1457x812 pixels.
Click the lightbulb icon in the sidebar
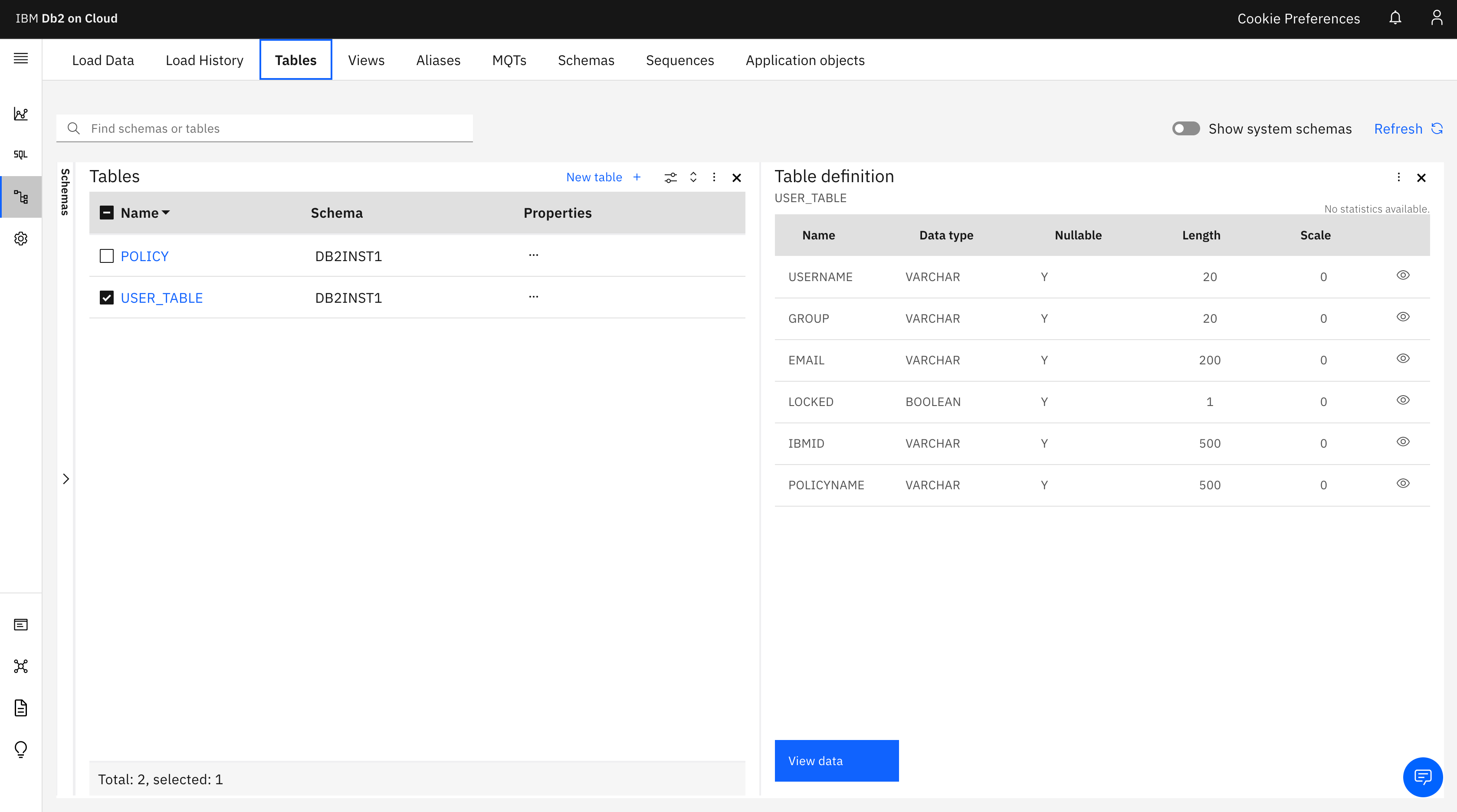coord(20,749)
